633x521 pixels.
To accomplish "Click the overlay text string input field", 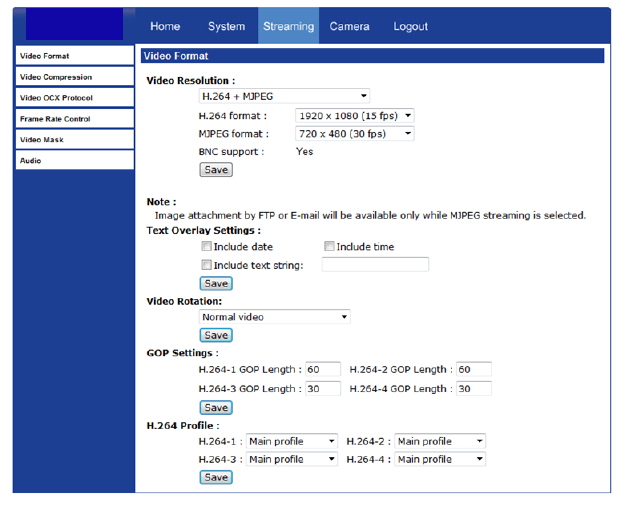I will coord(374,265).
